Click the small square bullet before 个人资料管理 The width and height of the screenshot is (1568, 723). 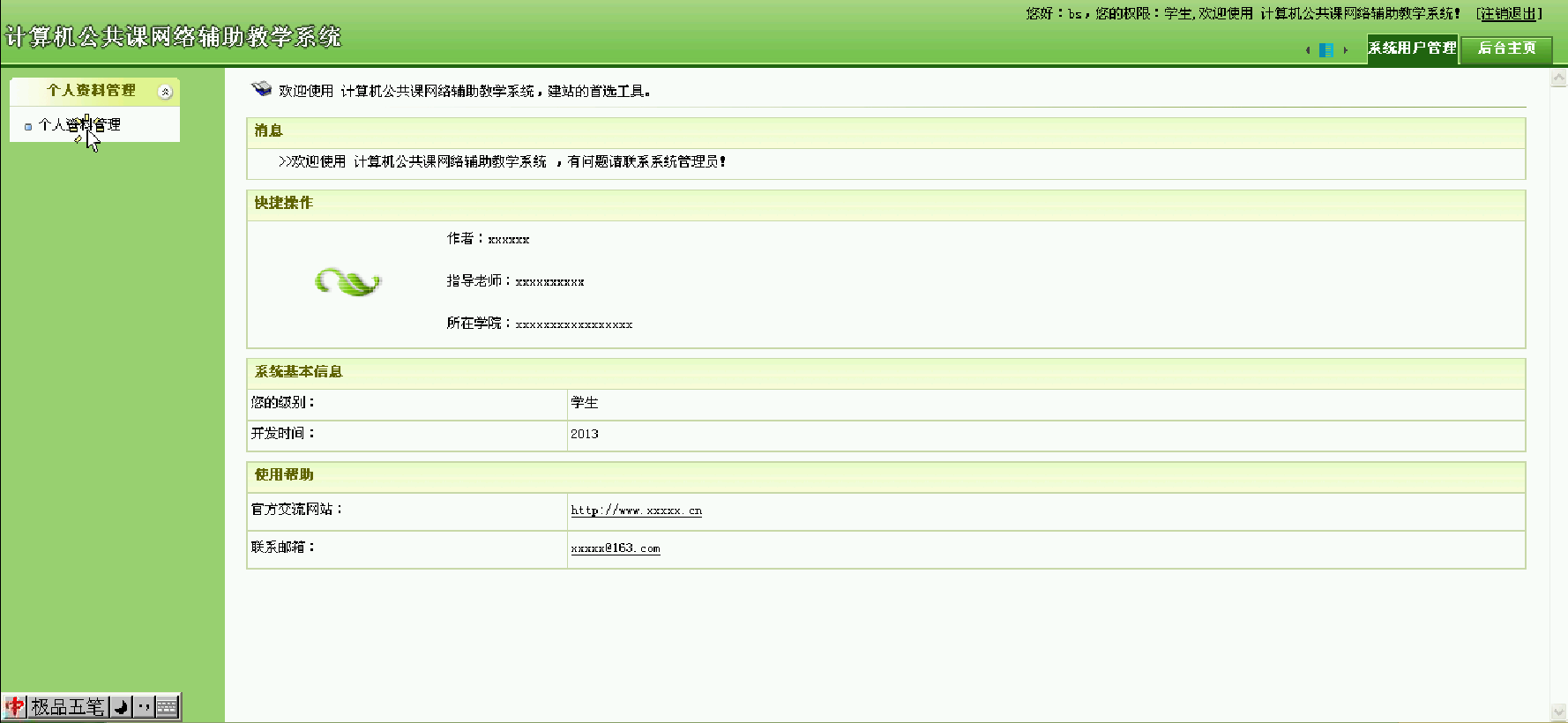coord(28,127)
